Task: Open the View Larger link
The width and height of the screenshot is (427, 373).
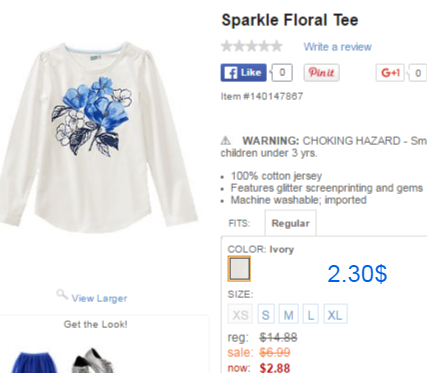Action: (99, 298)
